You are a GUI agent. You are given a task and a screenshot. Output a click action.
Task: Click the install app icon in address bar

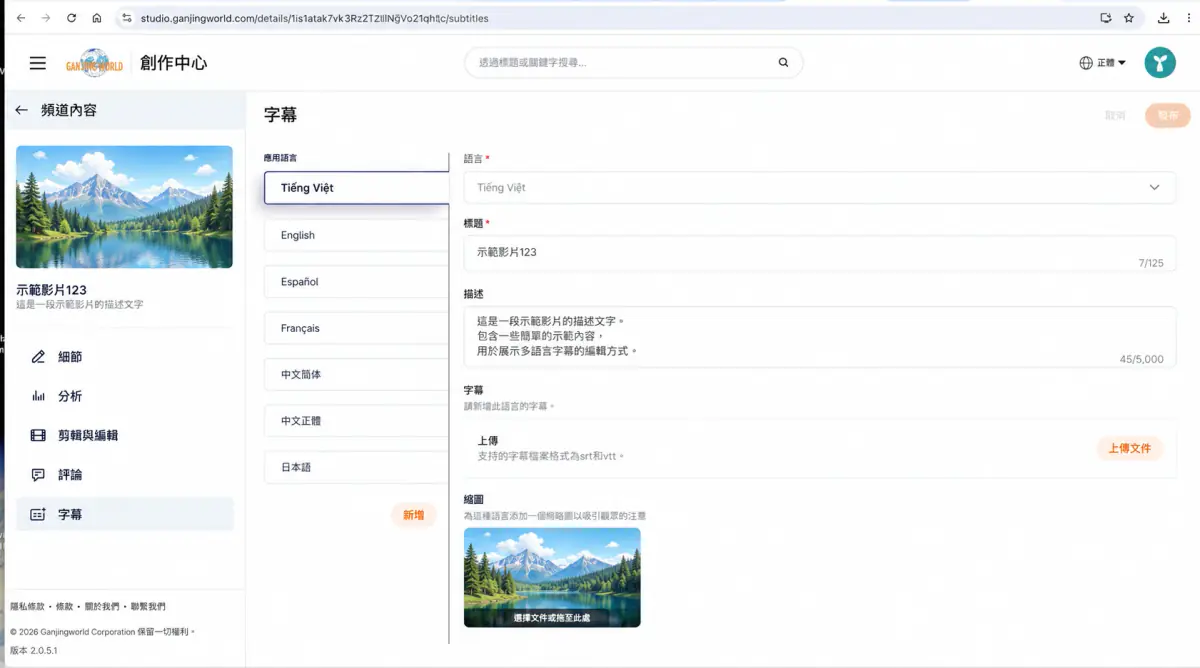[1105, 18]
